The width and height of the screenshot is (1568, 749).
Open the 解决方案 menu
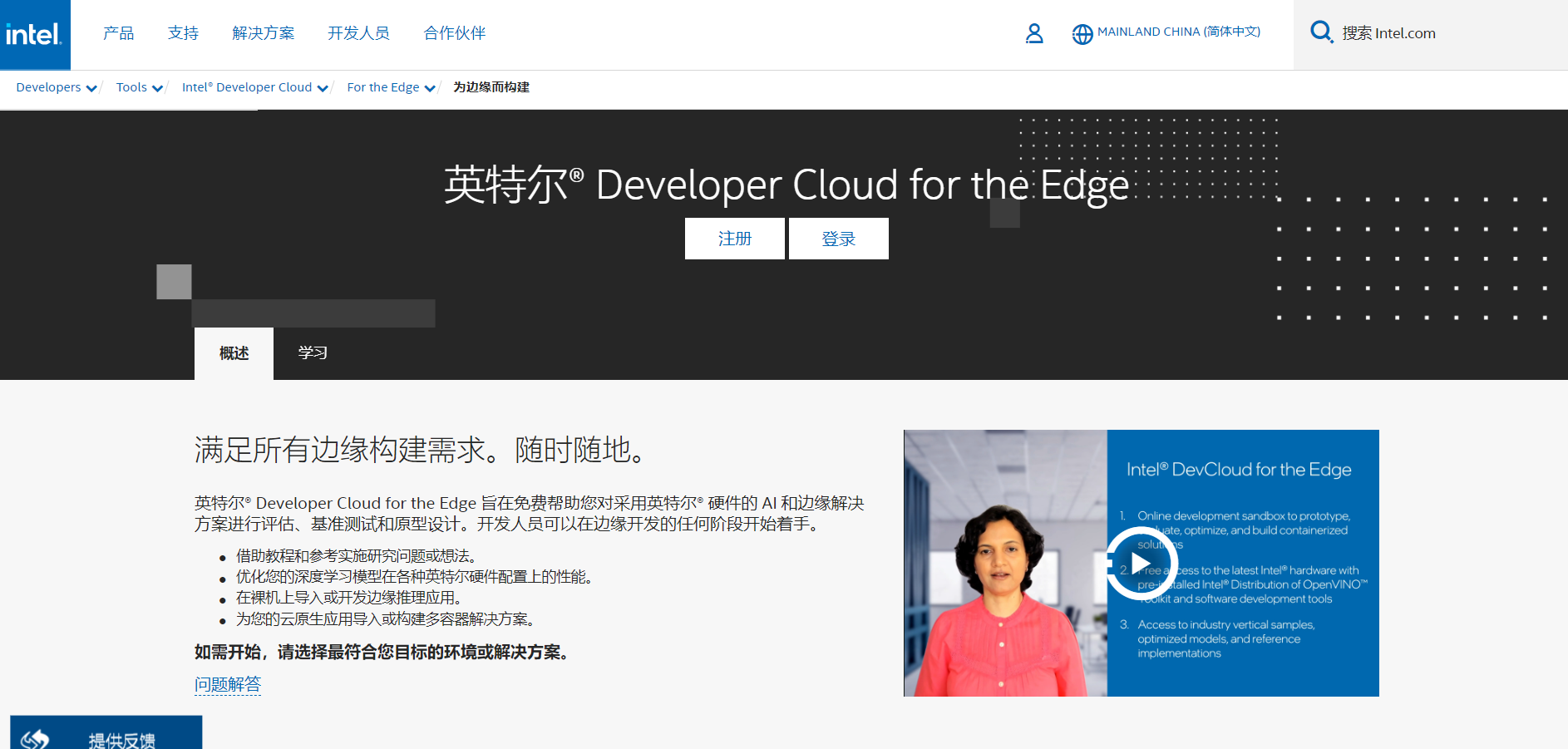click(264, 33)
